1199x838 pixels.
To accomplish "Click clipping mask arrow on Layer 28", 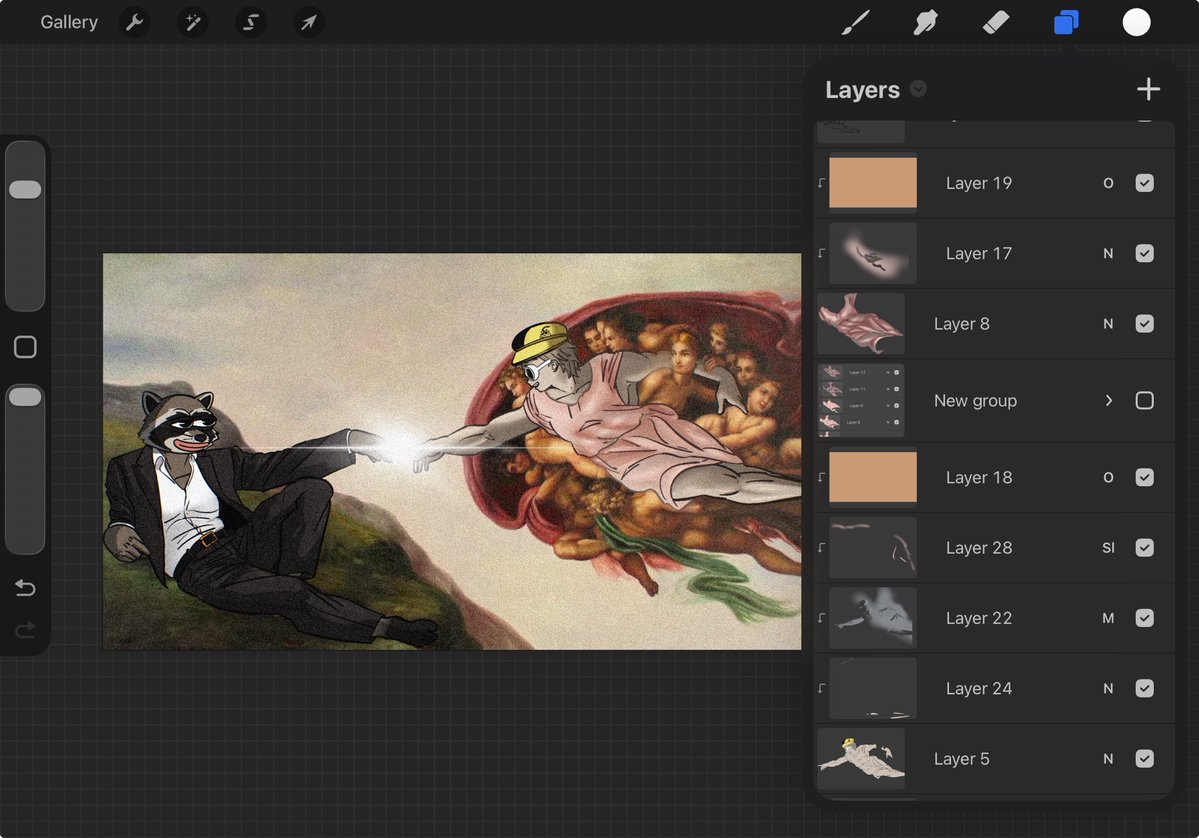I will pyautogui.click(x=821, y=547).
